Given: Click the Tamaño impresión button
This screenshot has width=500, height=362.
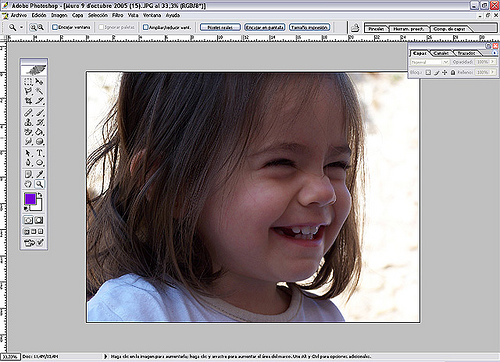Looking at the screenshot, I should click(x=309, y=27).
